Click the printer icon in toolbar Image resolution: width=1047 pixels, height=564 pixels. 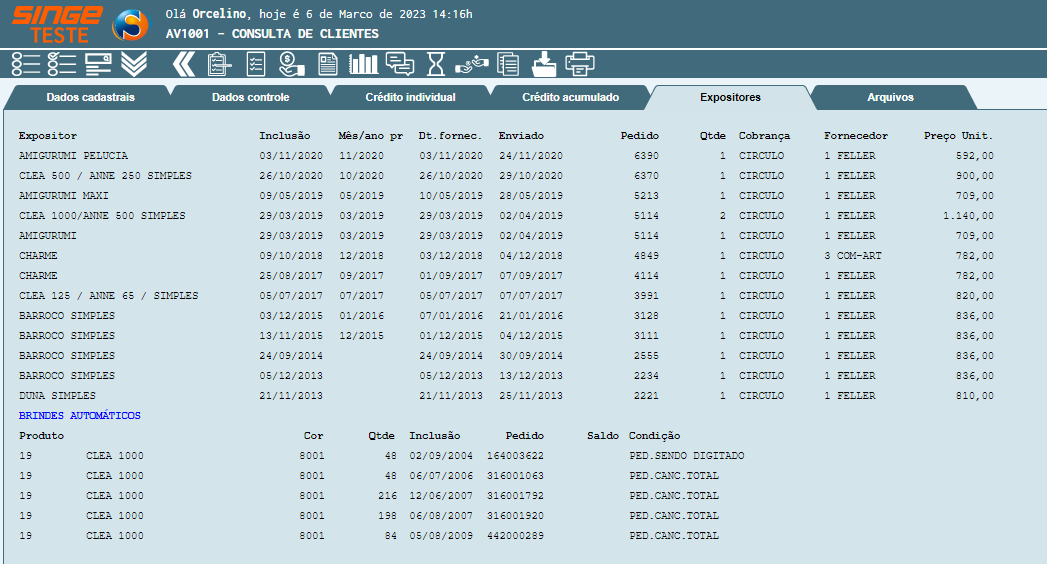(x=580, y=65)
